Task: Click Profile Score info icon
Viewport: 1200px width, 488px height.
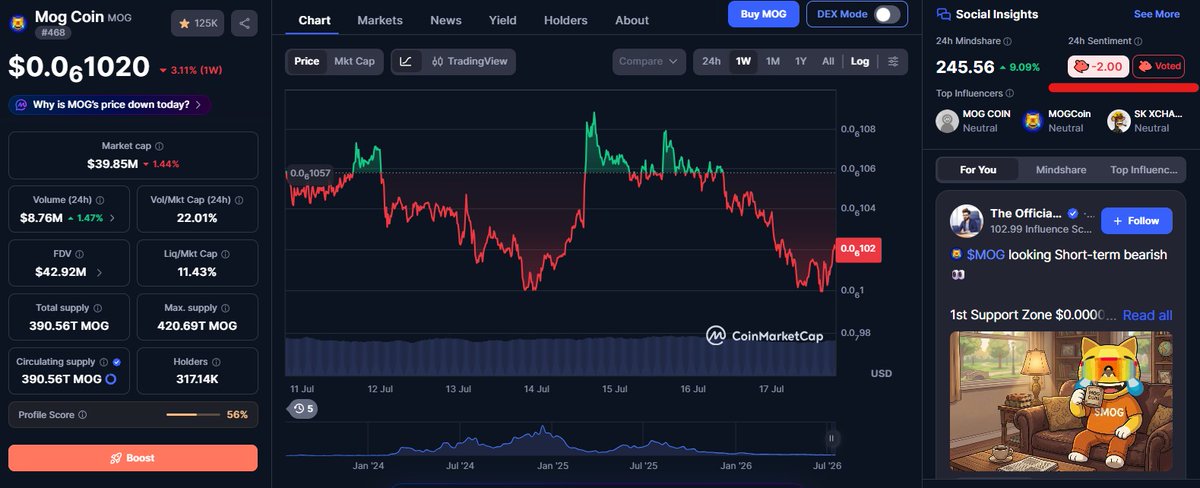Action: tap(82, 414)
